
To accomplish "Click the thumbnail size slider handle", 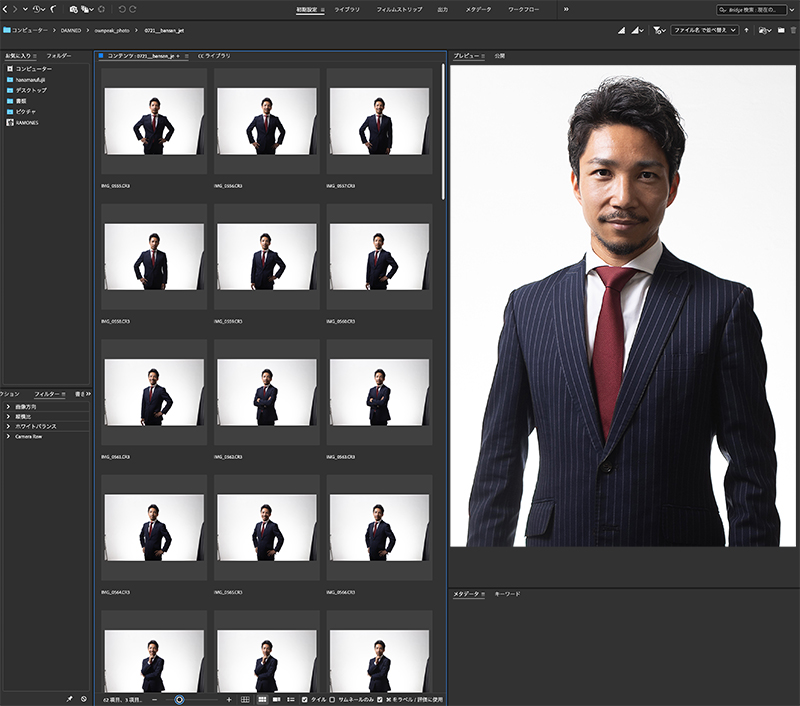I will click(x=179, y=700).
